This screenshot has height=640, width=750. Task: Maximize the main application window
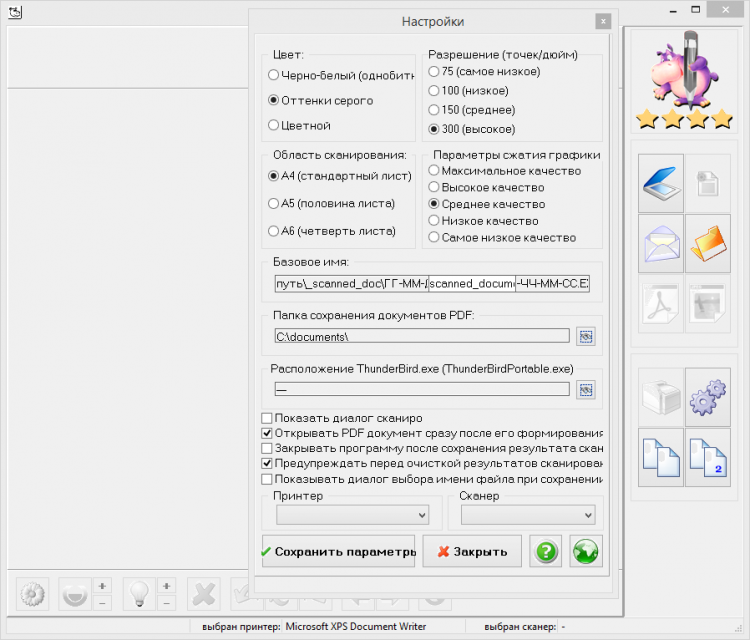[x=695, y=10]
